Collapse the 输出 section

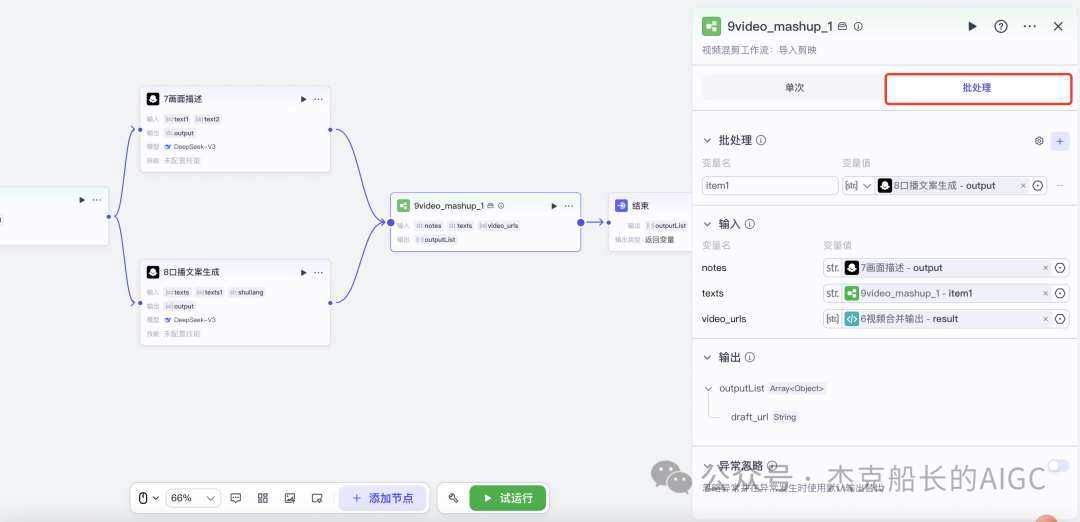click(707, 358)
